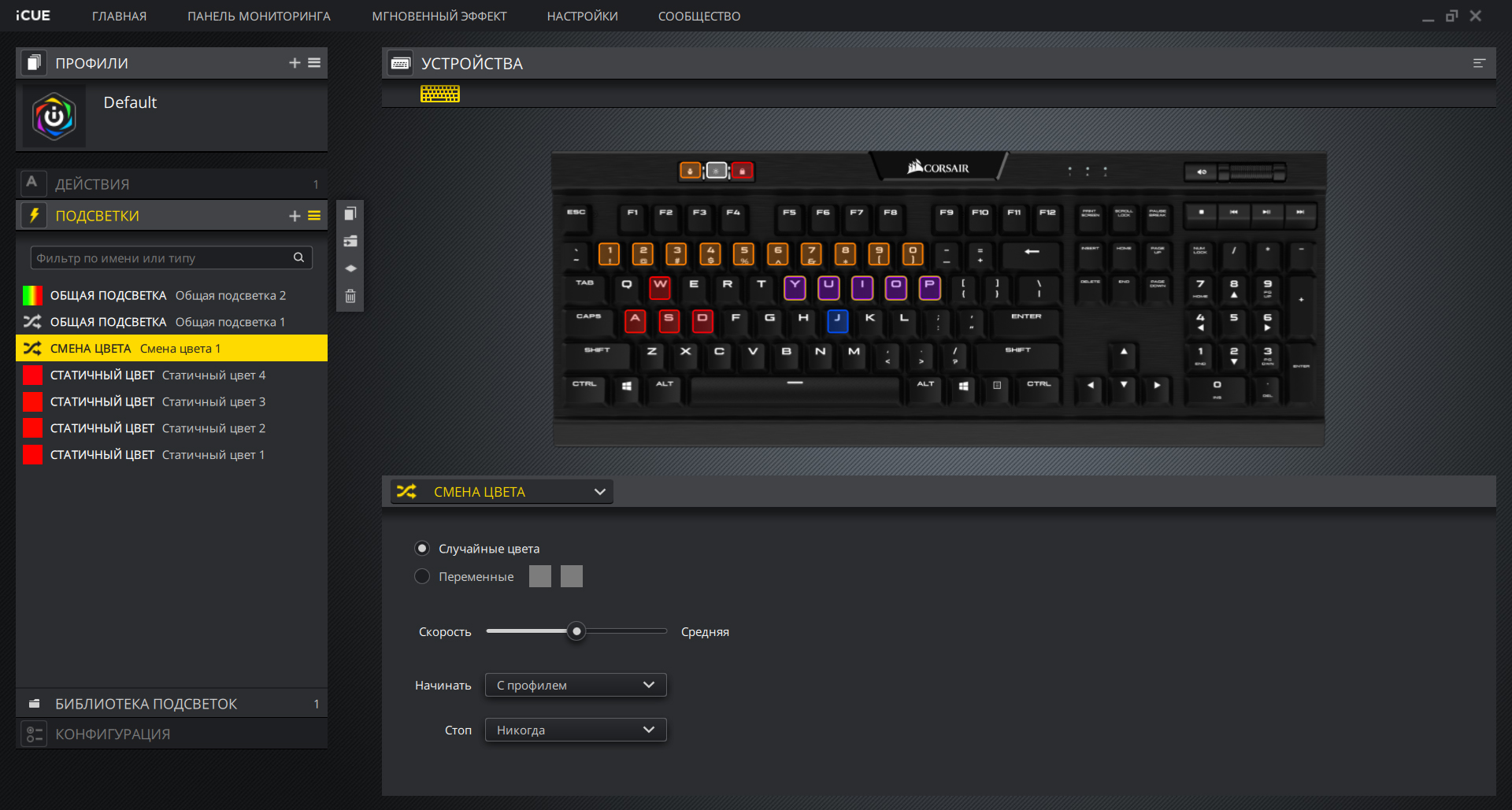Select the 'Случайные цвета' radio button
Image resolution: width=1512 pixels, height=810 pixels.
pyautogui.click(x=422, y=549)
